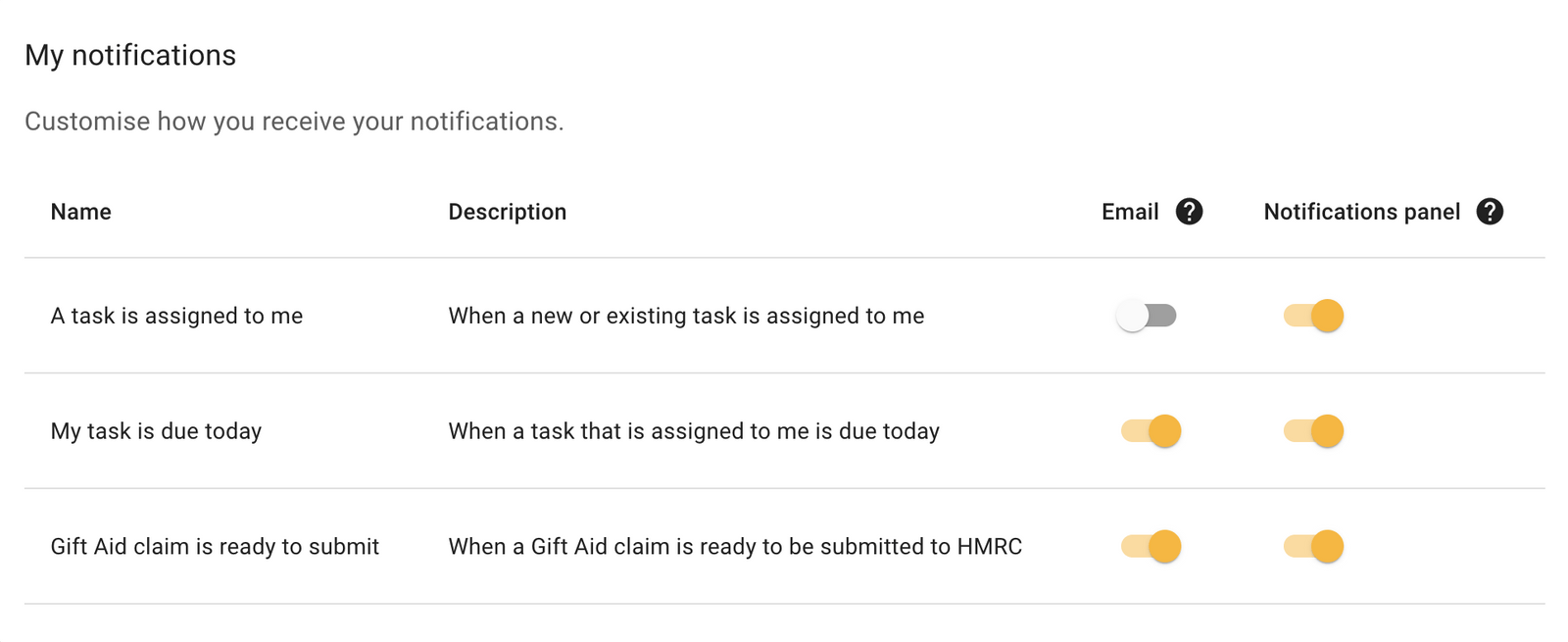Click the Name column header
Screen dimensions: 1568x642
click(80, 211)
